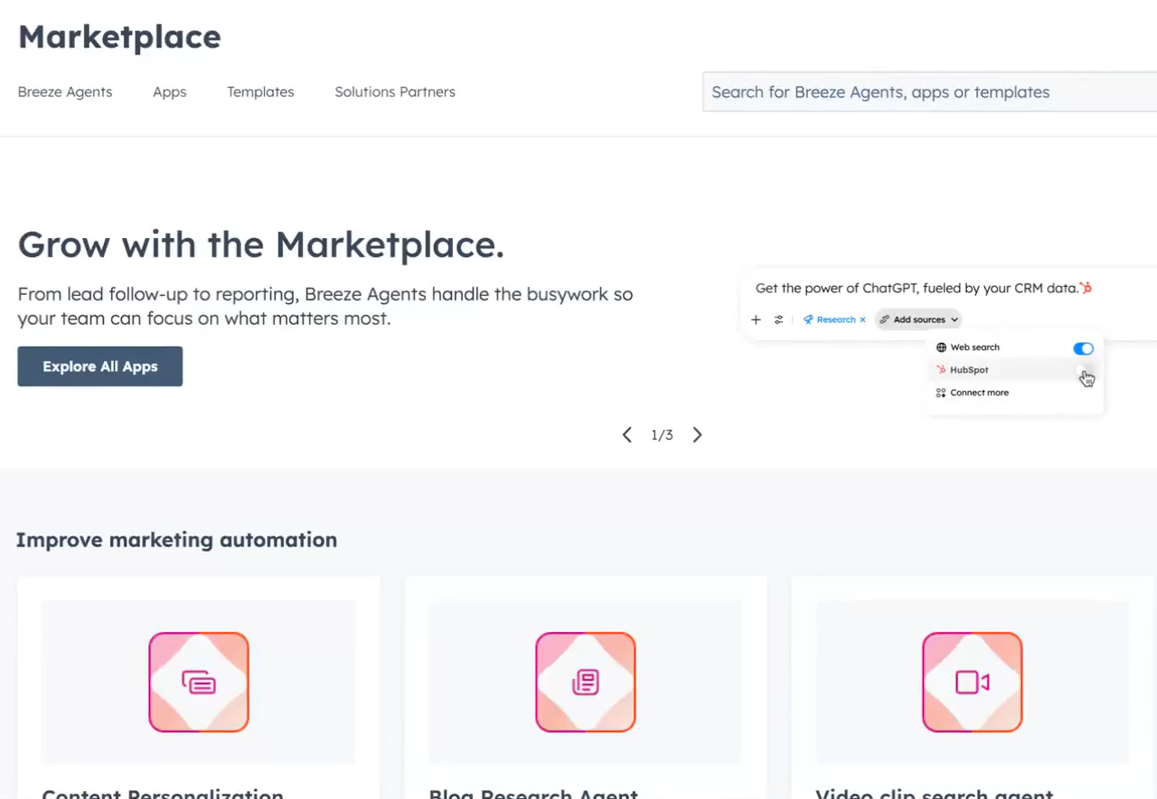Open the Add sources dropdown

[x=919, y=319]
